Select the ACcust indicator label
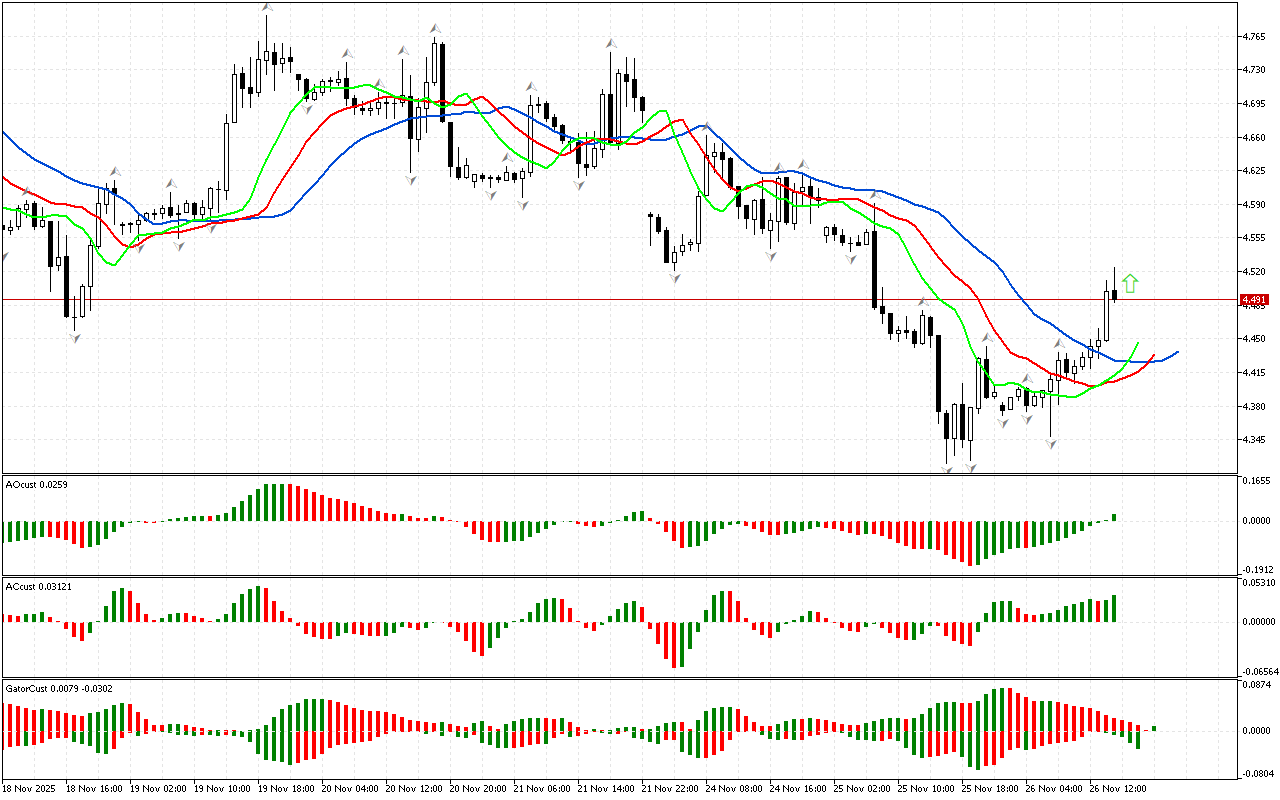This screenshot has height=800, width=1280. click(34, 585)
